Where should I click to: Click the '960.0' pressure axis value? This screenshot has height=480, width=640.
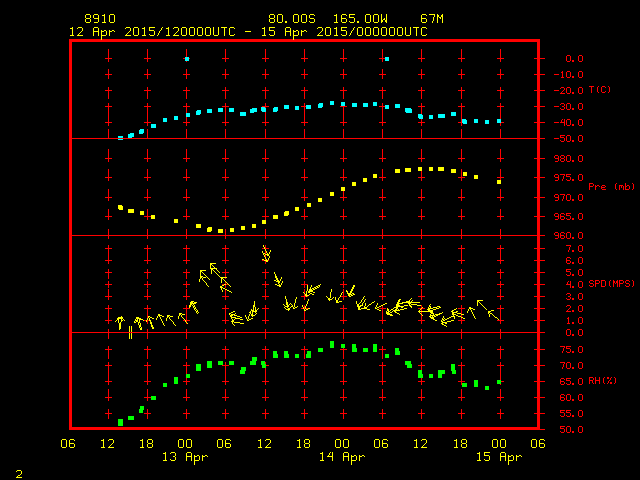(x=569, y=236)
